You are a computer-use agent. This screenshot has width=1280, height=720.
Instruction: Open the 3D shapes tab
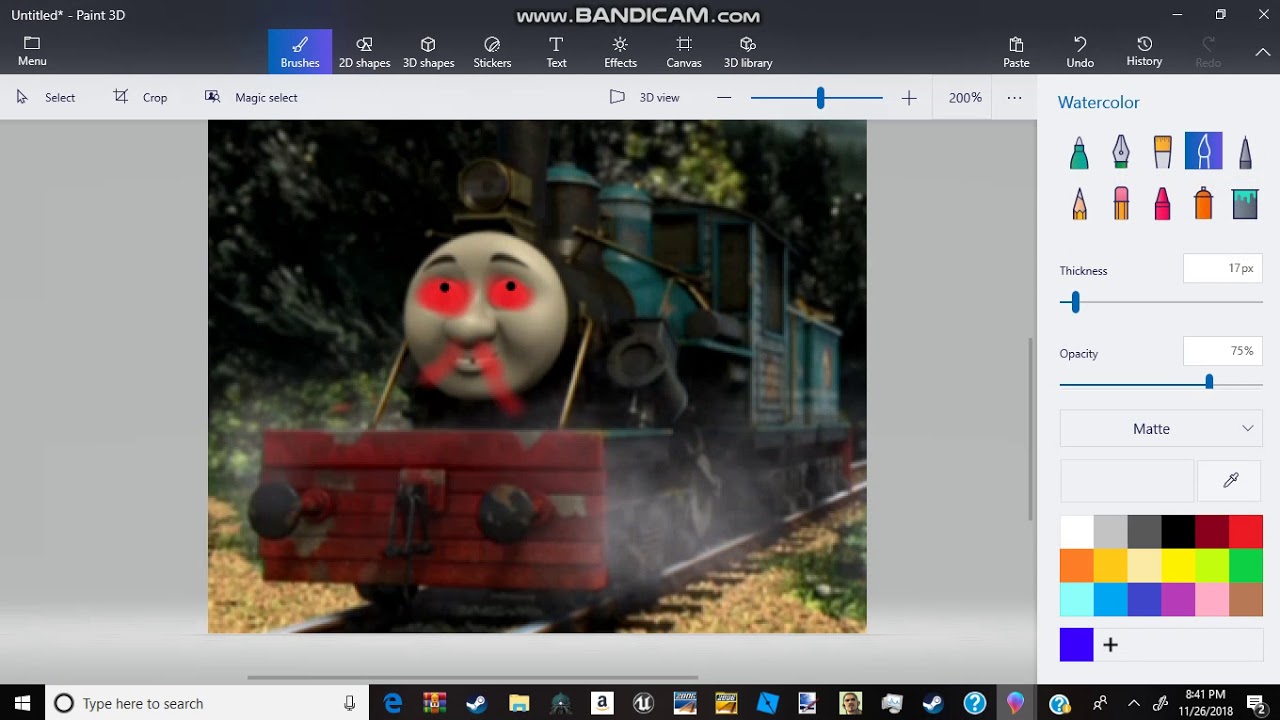coord(428,52)
